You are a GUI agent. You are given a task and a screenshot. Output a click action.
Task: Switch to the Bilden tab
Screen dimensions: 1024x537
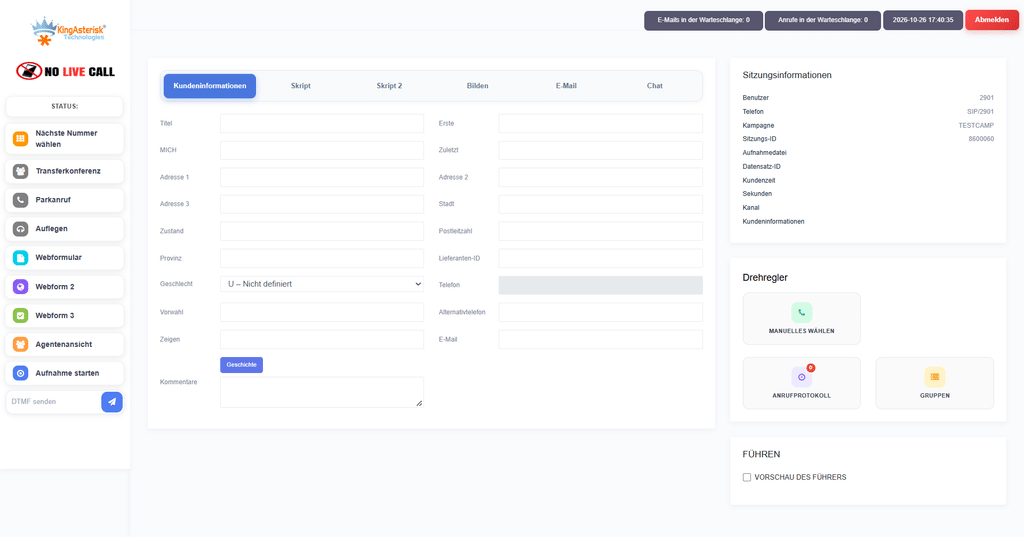coord(477,86)
